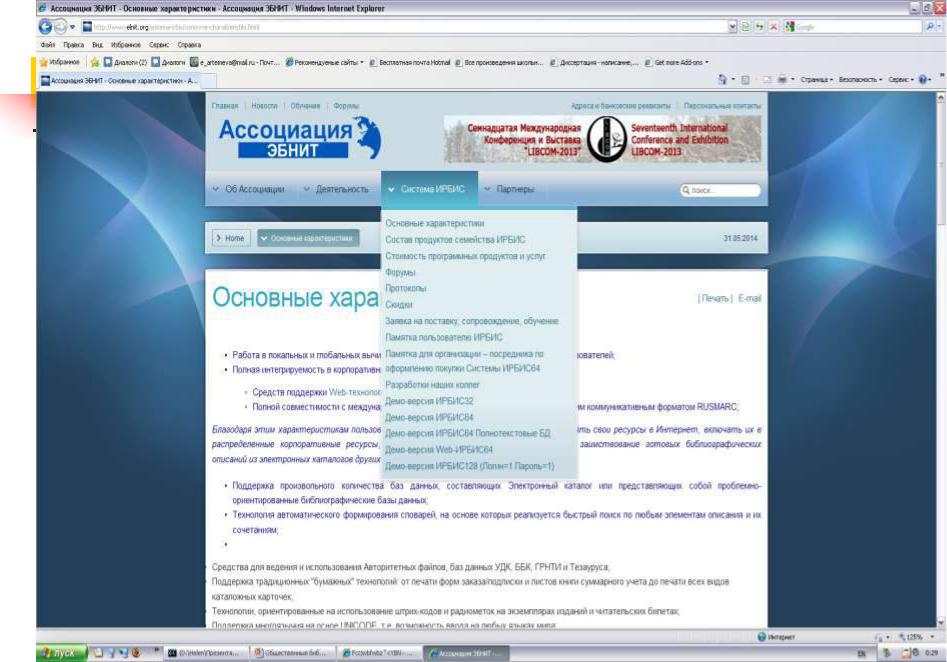
Task: Open the Диссертация - написание favorite
Action: click(594, 62)
